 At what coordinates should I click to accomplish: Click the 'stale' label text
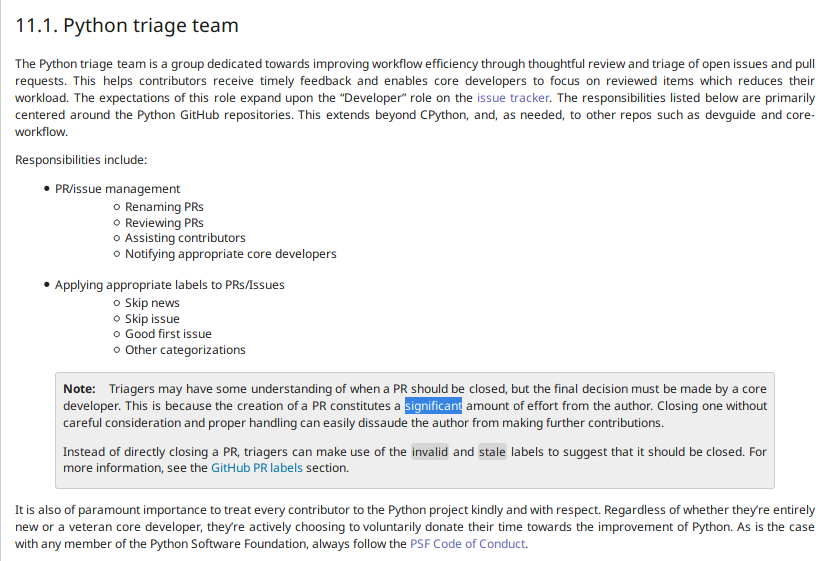(x=492, y=452)
